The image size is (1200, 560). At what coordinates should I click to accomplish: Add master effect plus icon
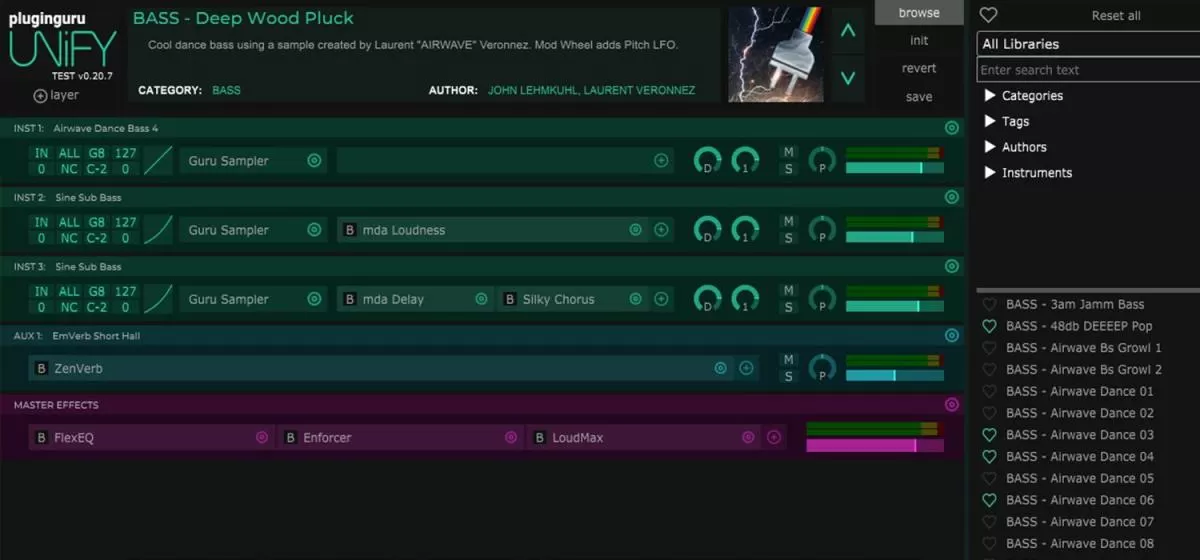[x=773, y=437]
